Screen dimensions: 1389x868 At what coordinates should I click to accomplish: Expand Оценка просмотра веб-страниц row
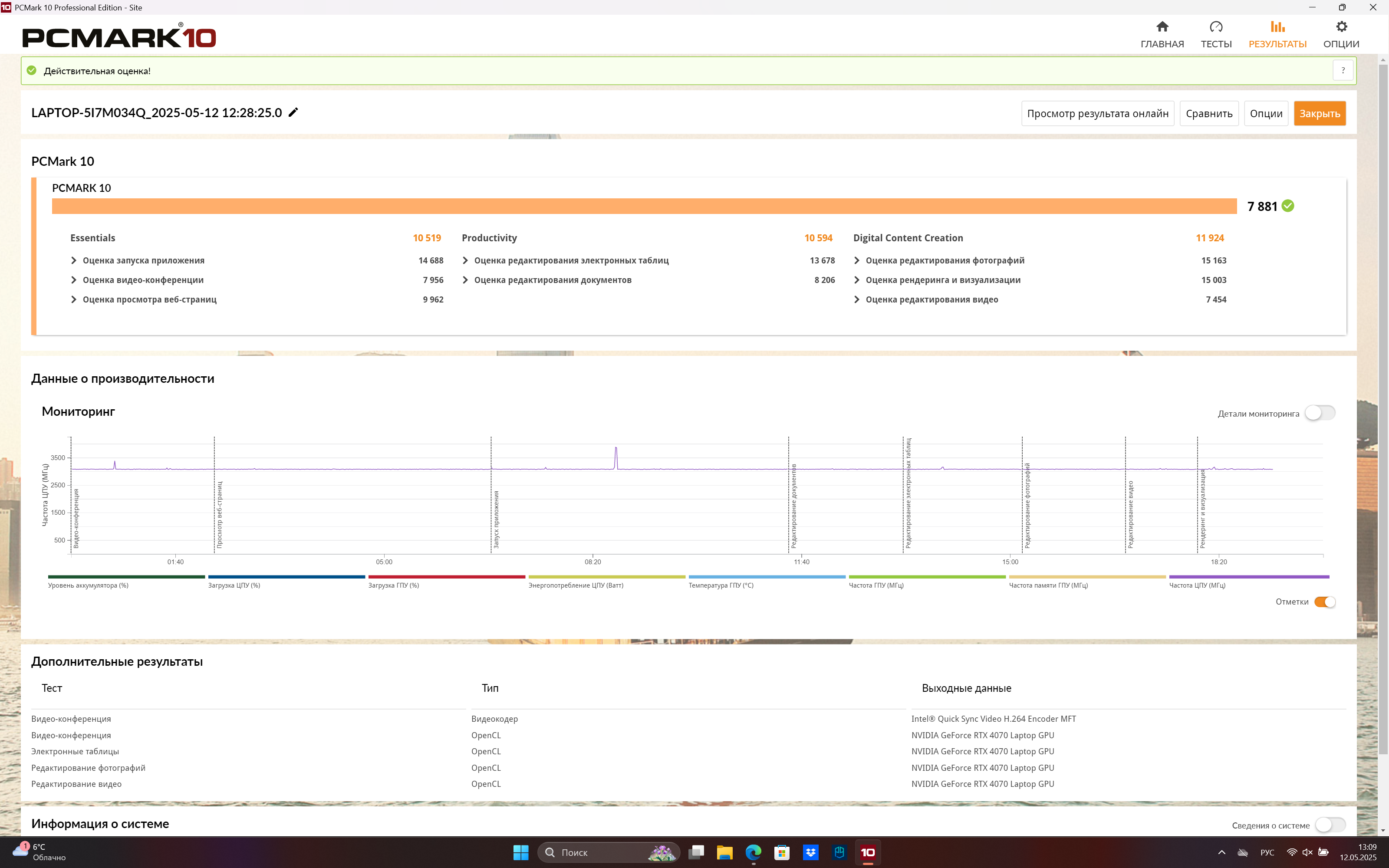[73, 299]
